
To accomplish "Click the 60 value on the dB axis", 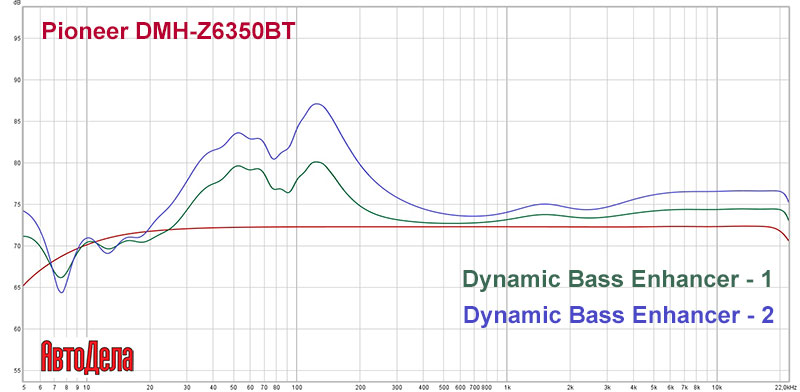I will point(17,329).
